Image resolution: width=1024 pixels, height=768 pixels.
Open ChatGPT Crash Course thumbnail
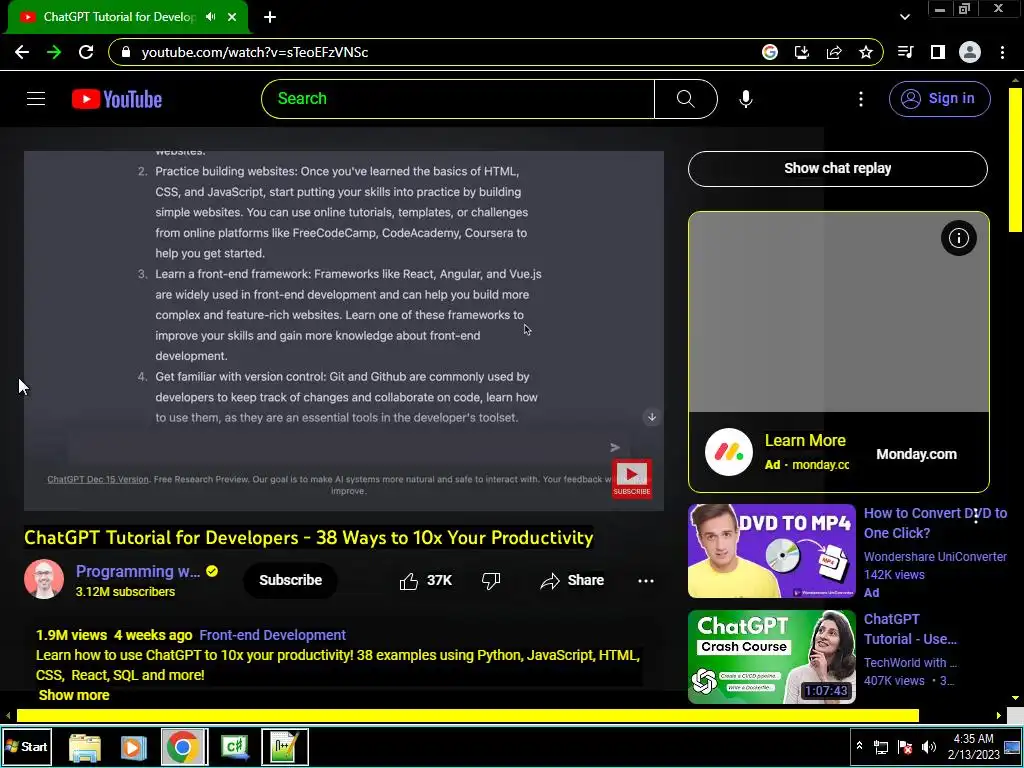pyautogui.click(x=771, y=656)
